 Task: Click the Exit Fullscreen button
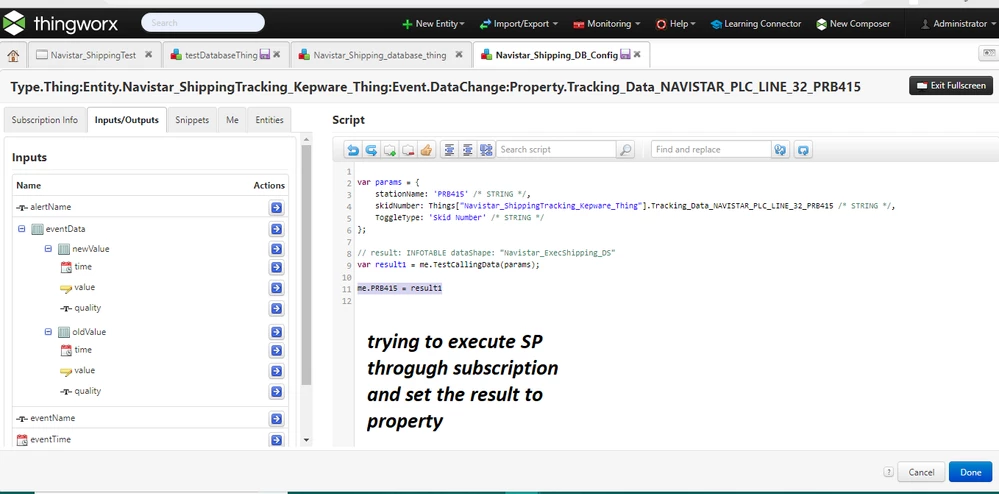(951, 85)
